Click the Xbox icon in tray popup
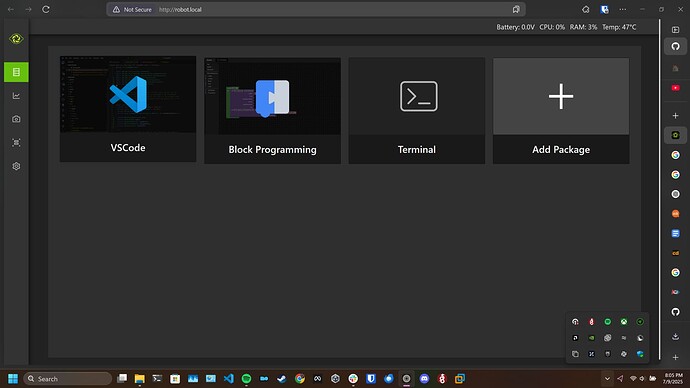This screenshot has width=690, height=388. point(624,322)
